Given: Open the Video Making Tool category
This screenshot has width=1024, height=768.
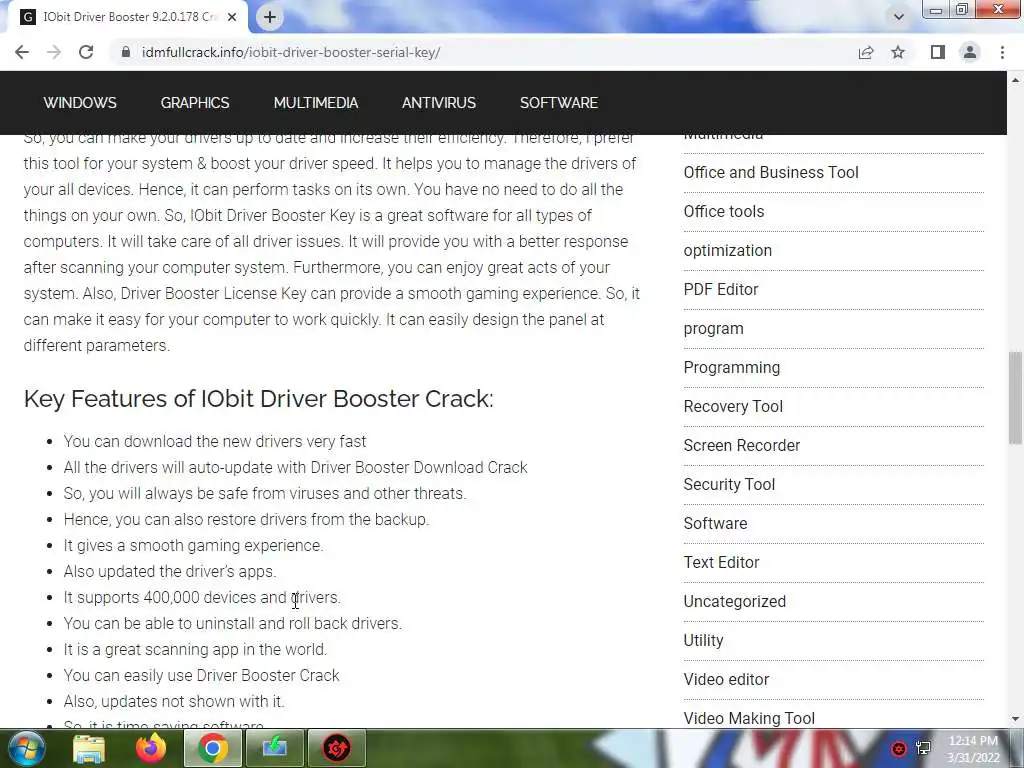Looking at the screenshot, I should [749, 718].
